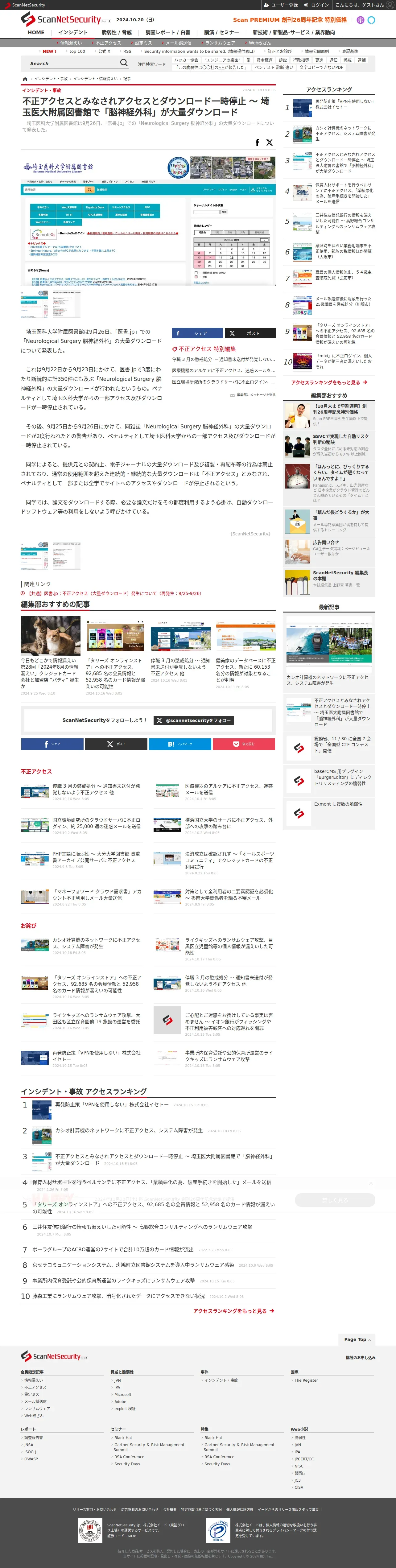Image resolution: width=396 pixels, height=1568 pixels.
Task: Click the RSS link in the sub-navigation
Action: tap(127, 51)
